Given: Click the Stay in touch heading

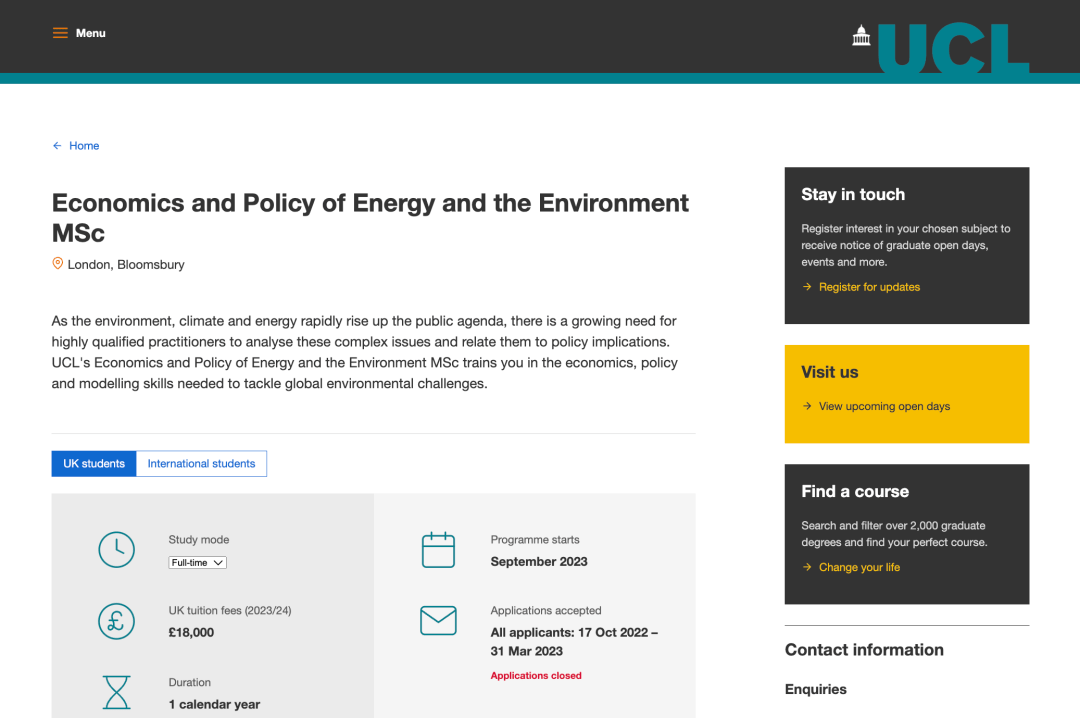Looking at the screenshot, I should click(853, 194).
